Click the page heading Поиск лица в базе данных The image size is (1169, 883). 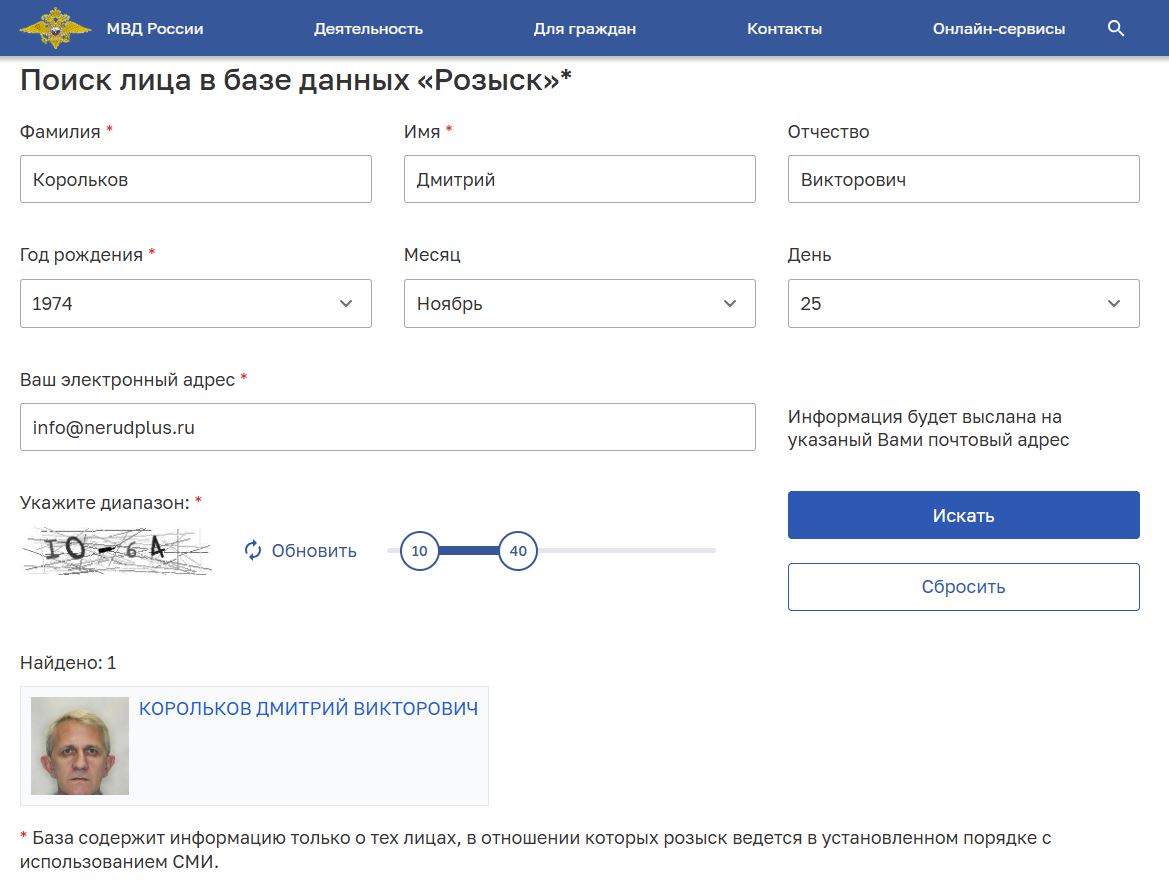click(295, 80)
